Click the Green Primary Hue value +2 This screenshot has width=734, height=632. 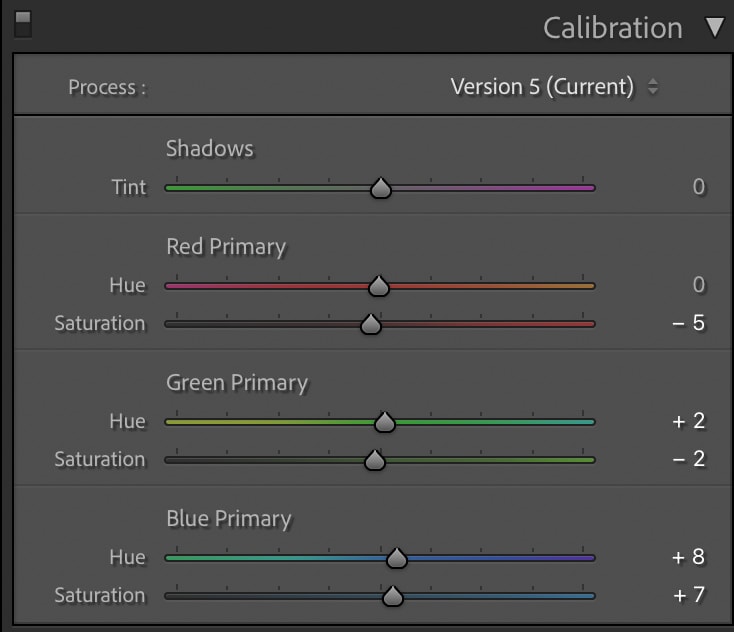pos(688,421)
